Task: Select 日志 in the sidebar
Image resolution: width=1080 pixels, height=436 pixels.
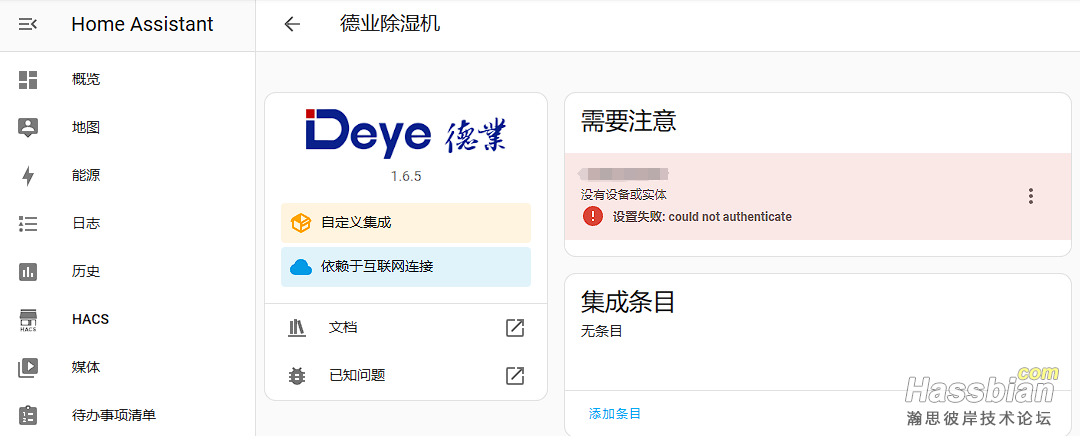Action: (x=127, y=224)
